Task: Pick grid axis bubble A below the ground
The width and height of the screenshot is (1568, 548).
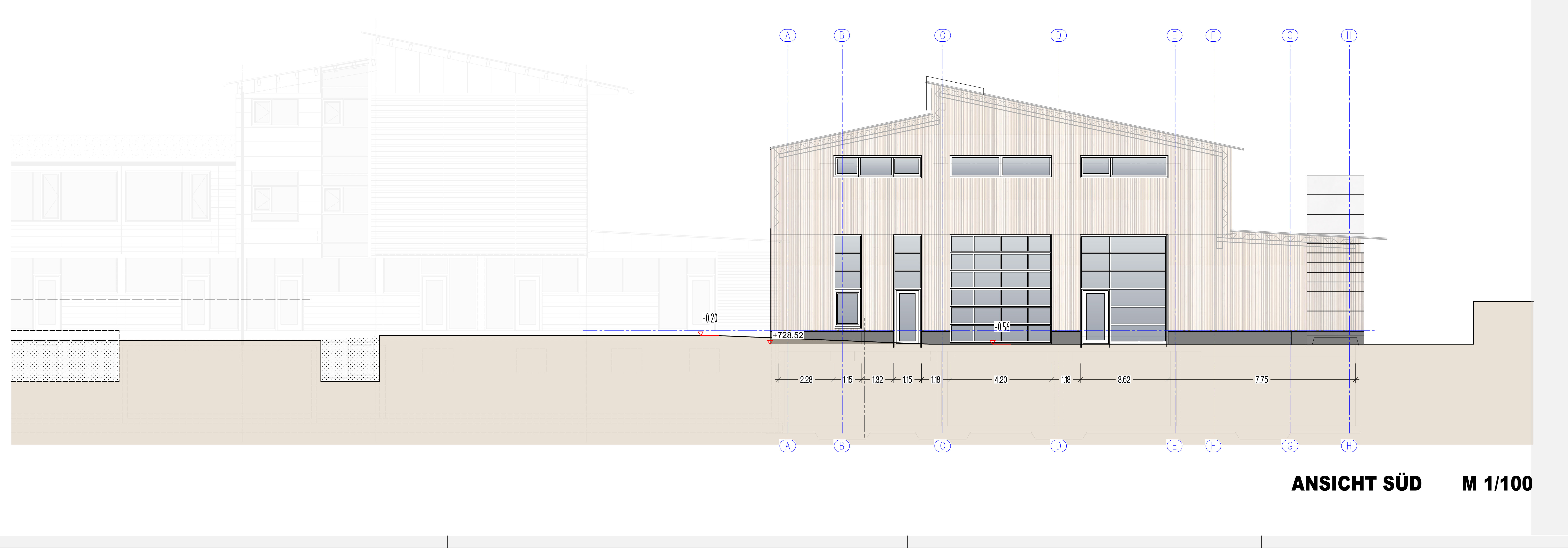Action: (x=788, y=446)
